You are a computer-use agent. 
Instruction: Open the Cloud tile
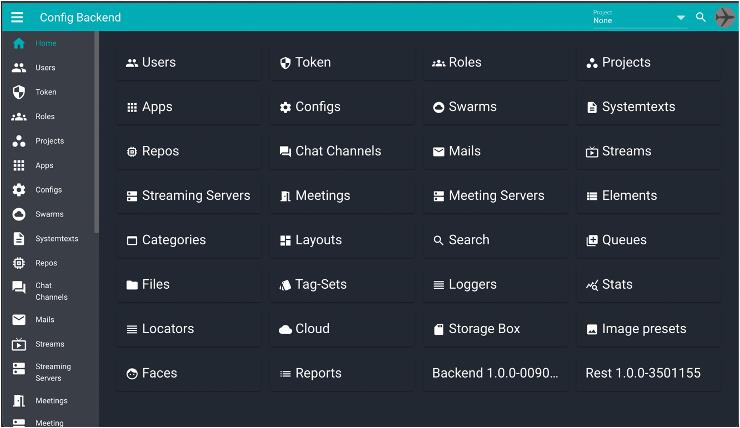[x=342, y=328]
